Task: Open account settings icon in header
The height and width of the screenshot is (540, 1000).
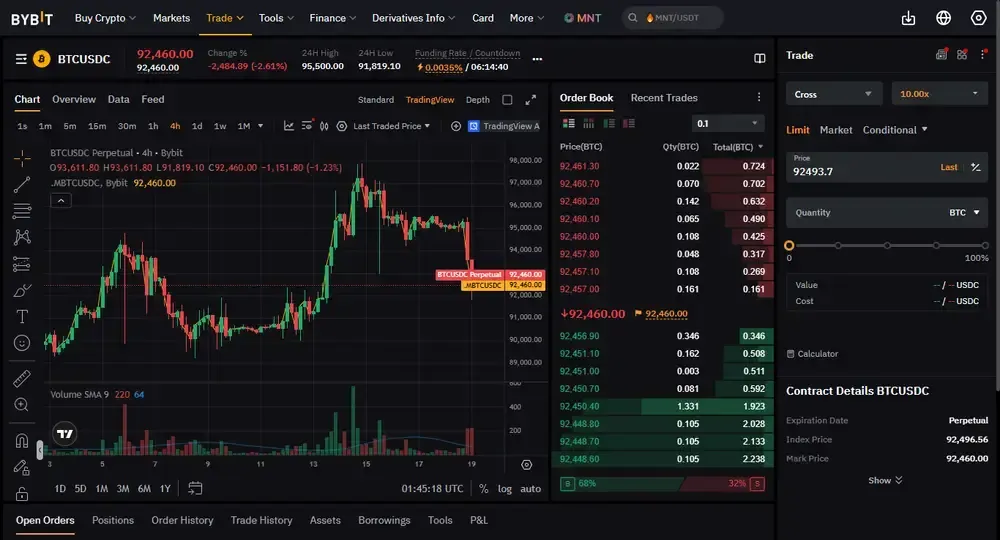Action: pos(978,18)
